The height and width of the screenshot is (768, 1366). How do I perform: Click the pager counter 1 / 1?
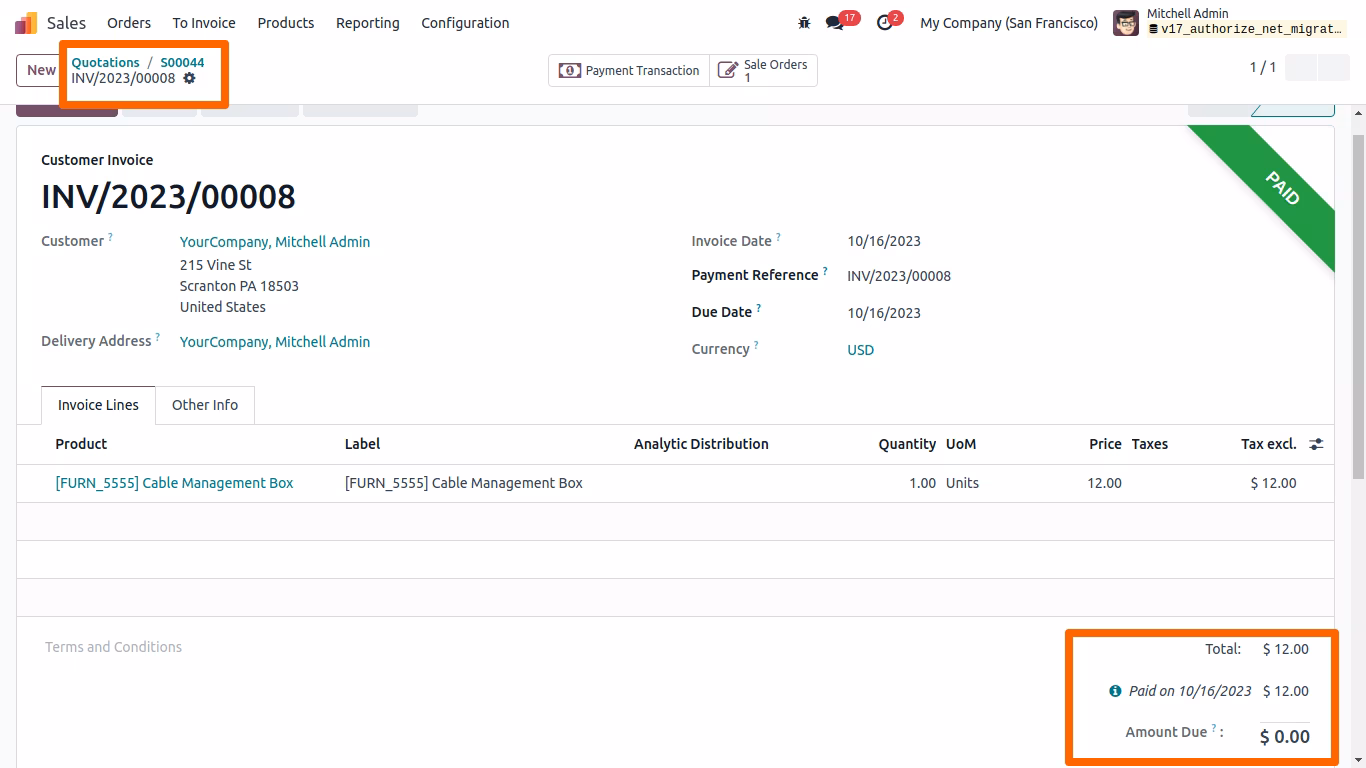[1263, 67]
